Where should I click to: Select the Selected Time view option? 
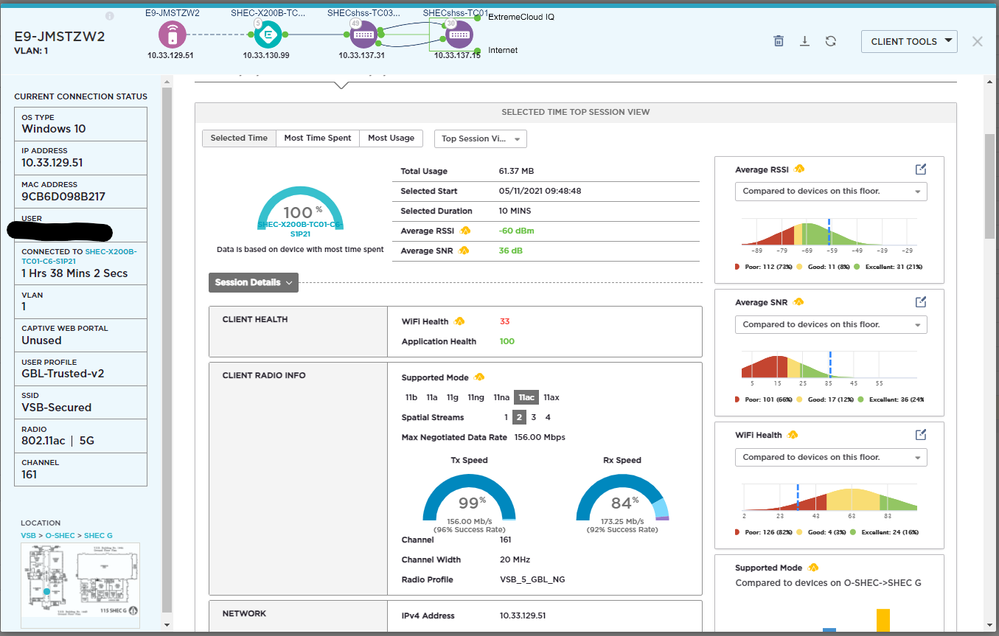click(x=239, y=138)
